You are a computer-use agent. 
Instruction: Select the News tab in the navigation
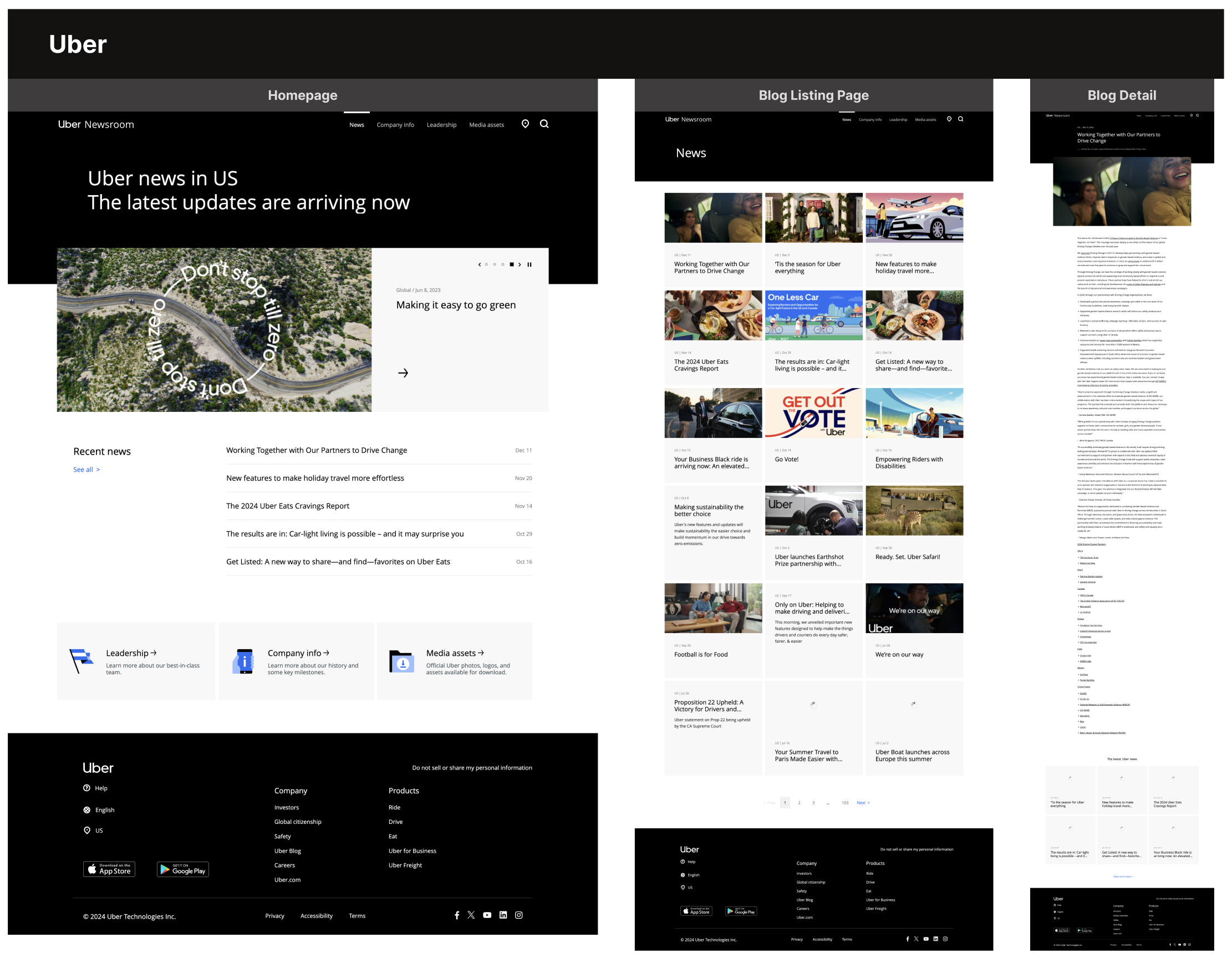[357, 124]
